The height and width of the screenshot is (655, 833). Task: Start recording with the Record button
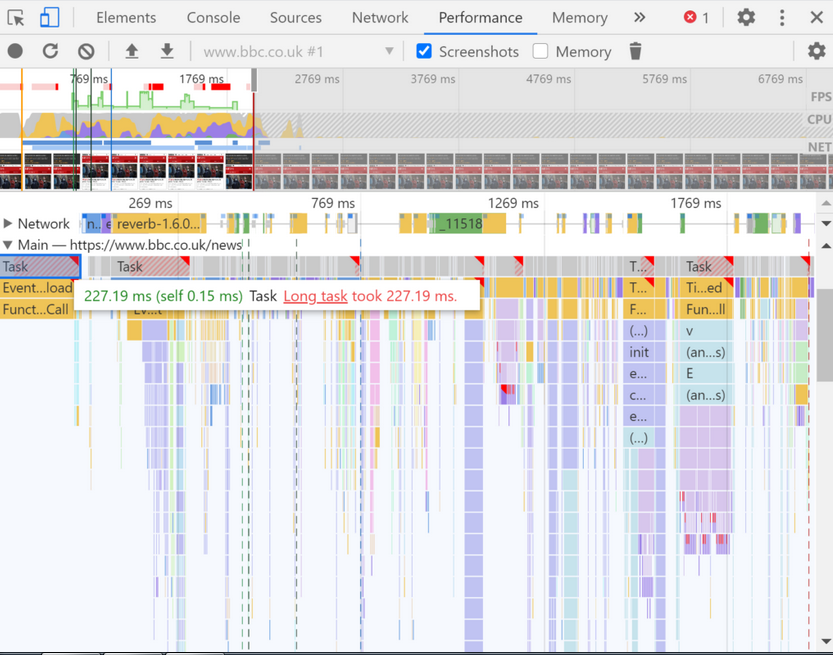coord(15,51)
